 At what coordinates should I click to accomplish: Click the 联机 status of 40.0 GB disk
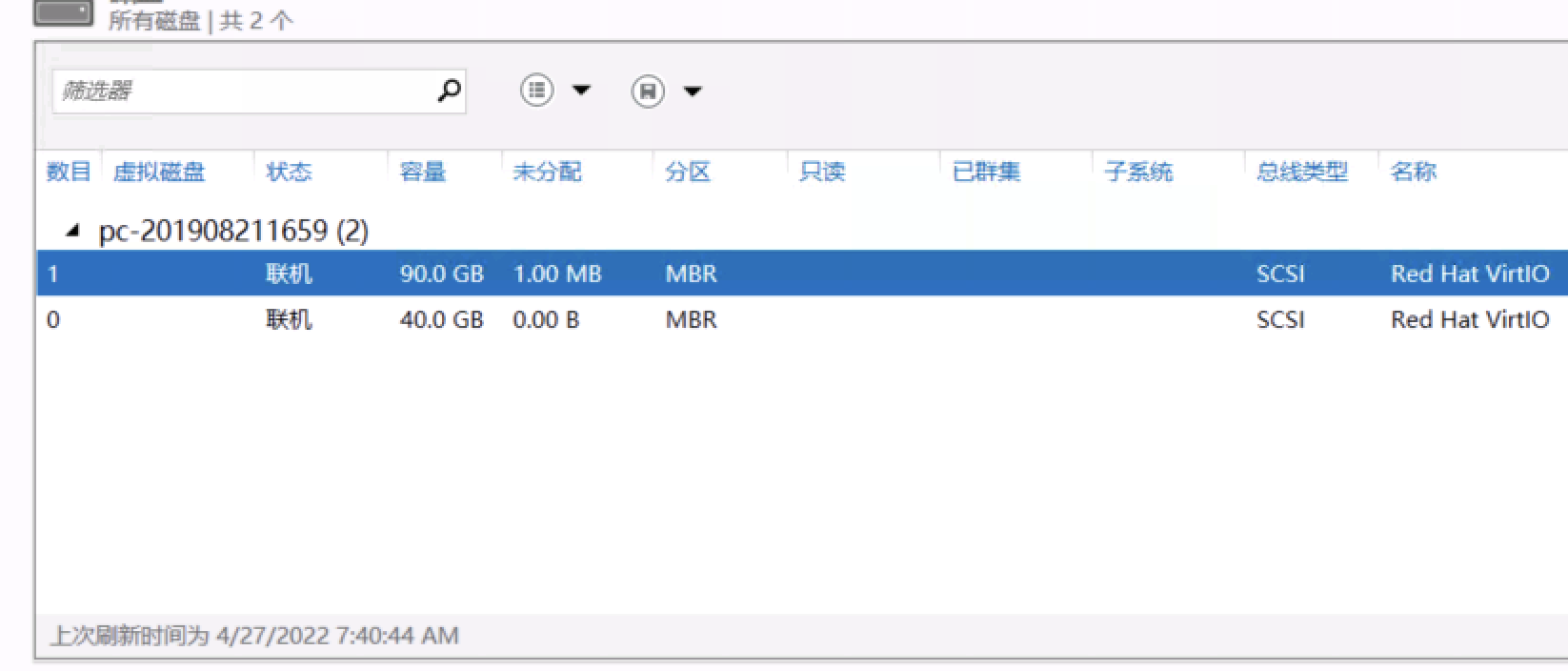[x=289, y=319]
